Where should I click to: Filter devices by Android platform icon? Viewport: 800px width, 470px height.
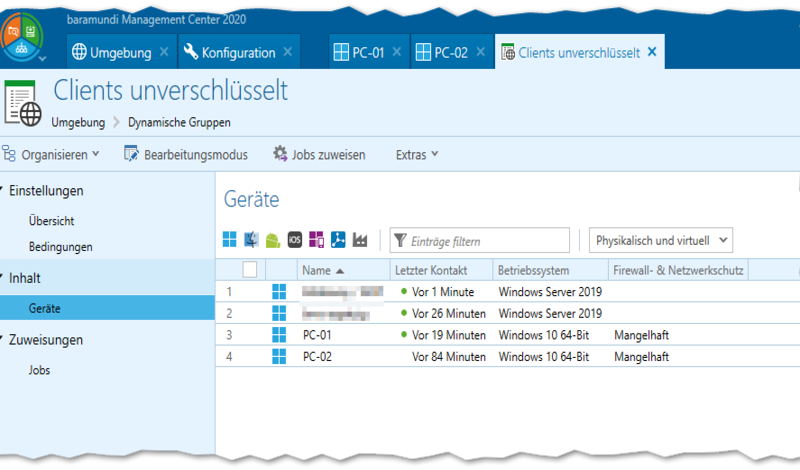[x=273, y=239]
